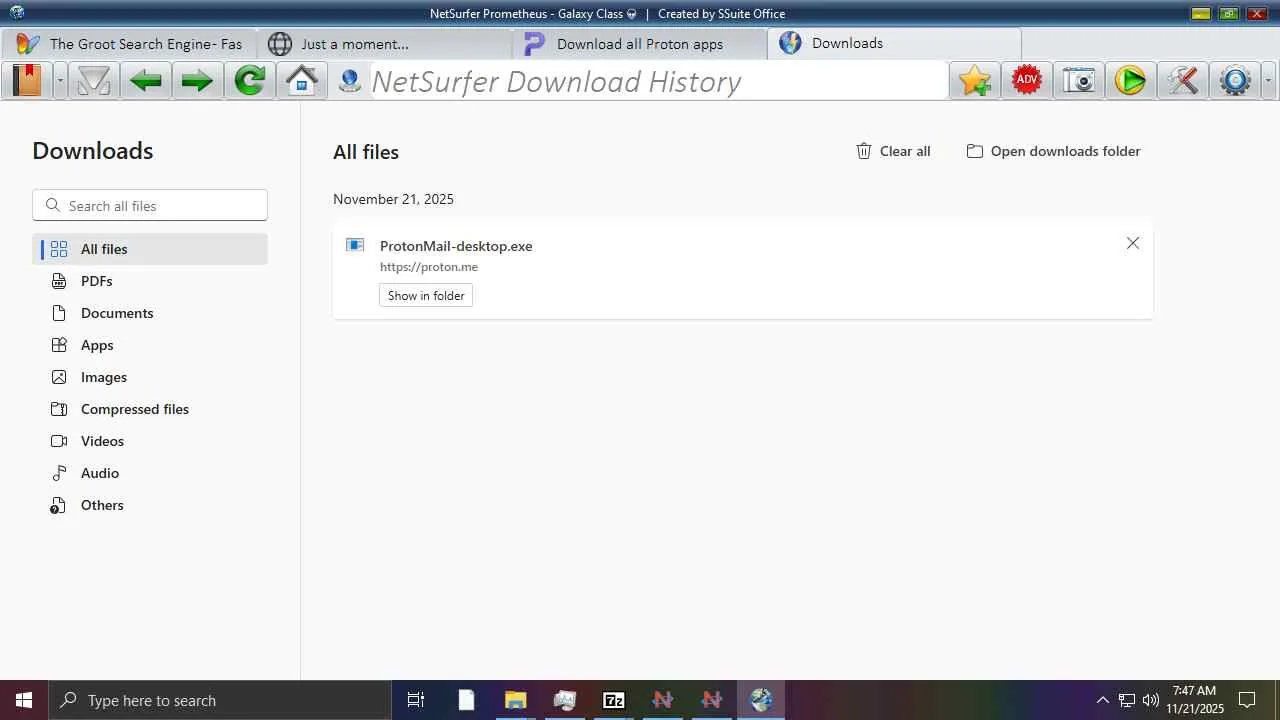The width and height of the screenshot is (1280, 720).
Task: Click the ProtonMail-desktop.exe file type icon
Action: click(x=355, y=245)
